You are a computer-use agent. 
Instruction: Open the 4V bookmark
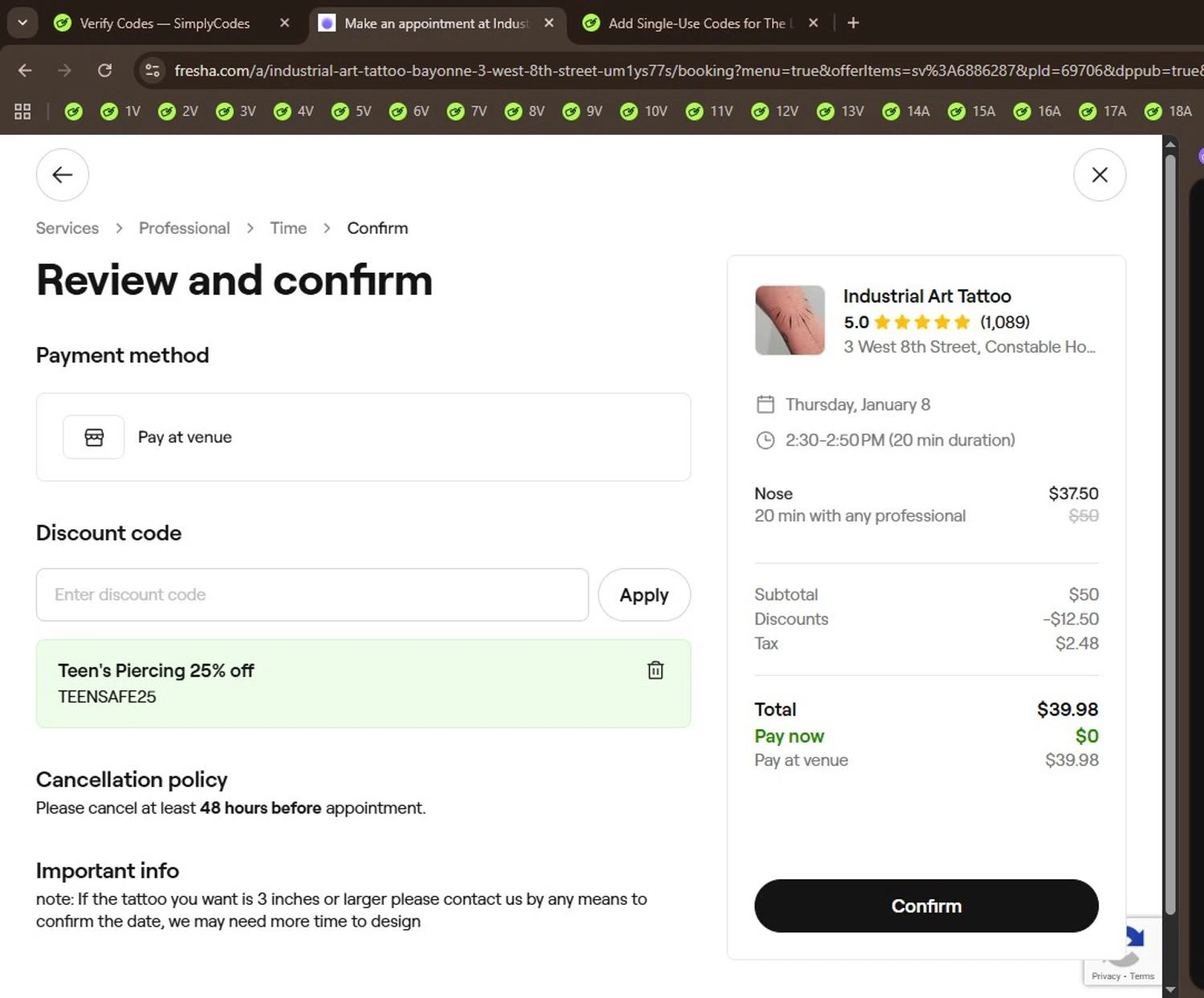pyautogui.click(x=294, y=112)
